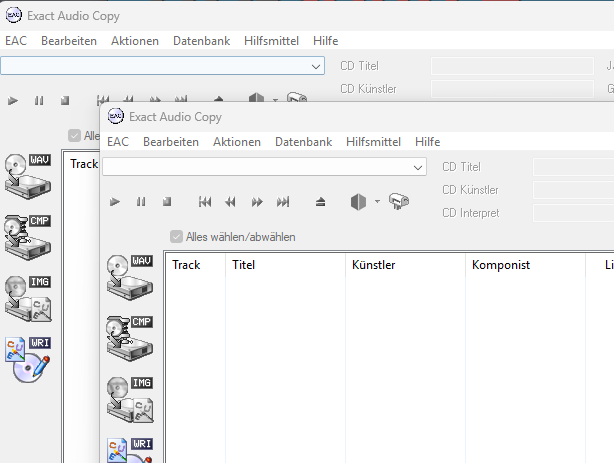Click the Titel column header in front window
The width and height of the screenshot is (614, 463).
click(285, 265)
